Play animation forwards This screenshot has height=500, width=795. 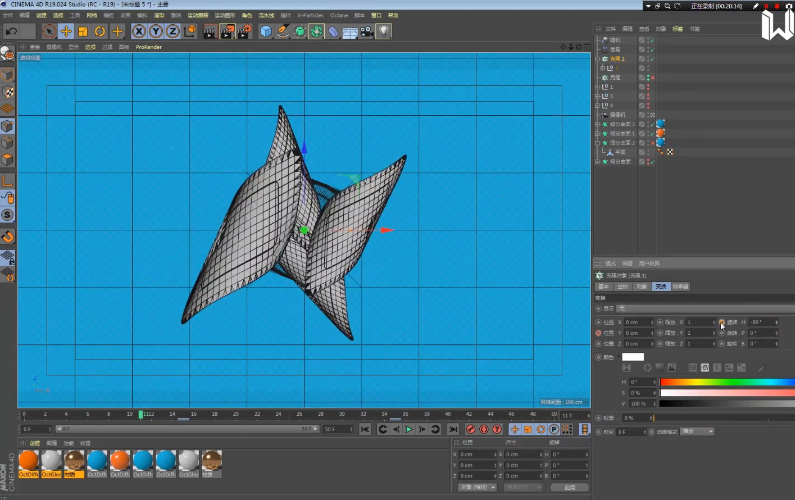409,430
